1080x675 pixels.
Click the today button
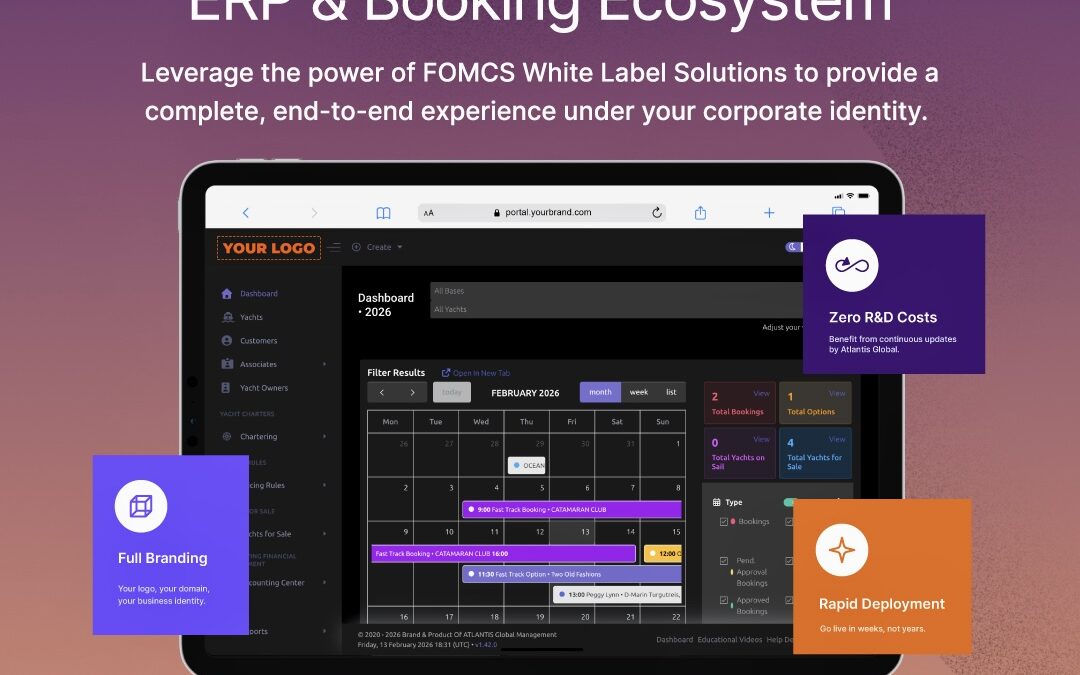tap(452, 393)
